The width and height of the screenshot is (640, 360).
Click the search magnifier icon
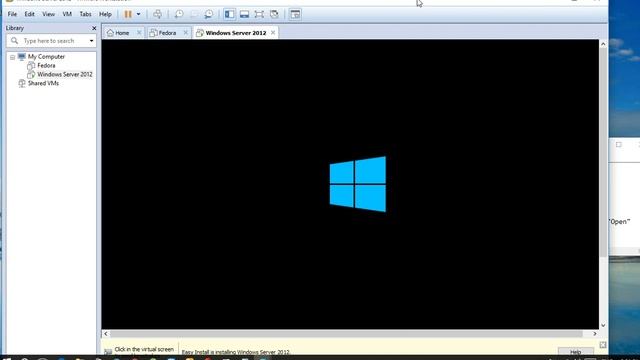(x=14, y=41)
